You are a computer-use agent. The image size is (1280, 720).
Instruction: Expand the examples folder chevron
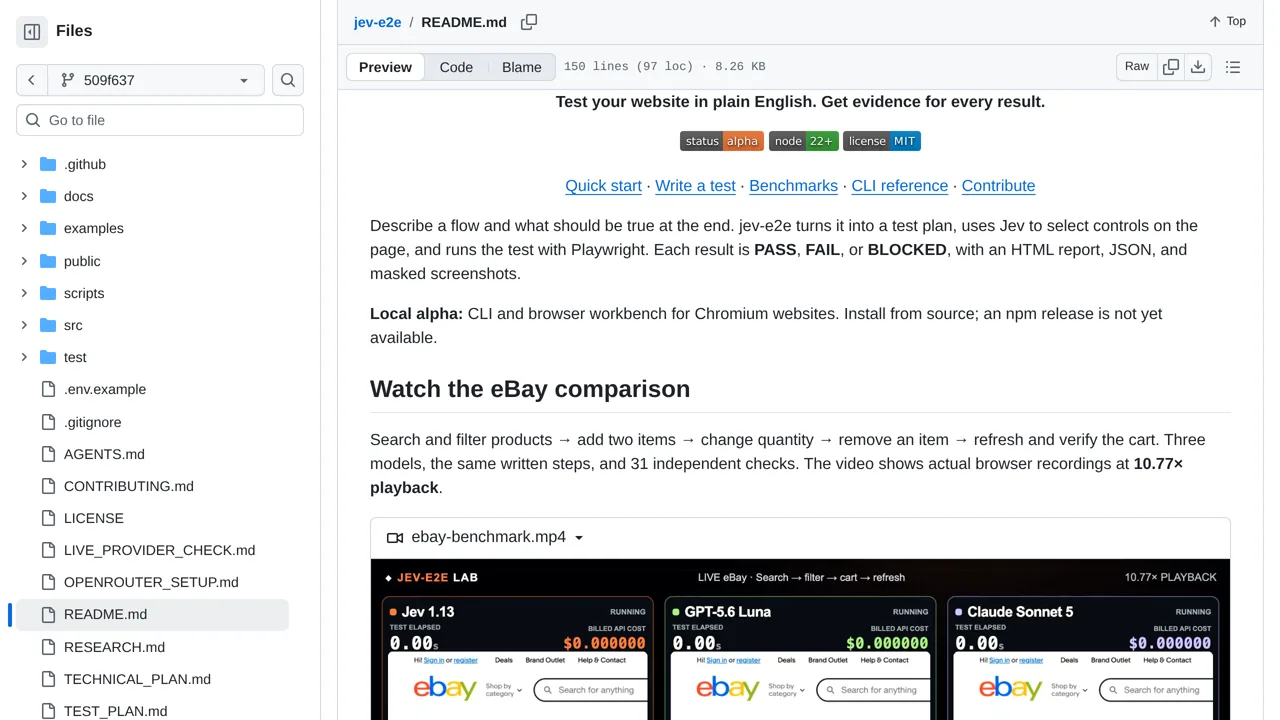point(24,228)
